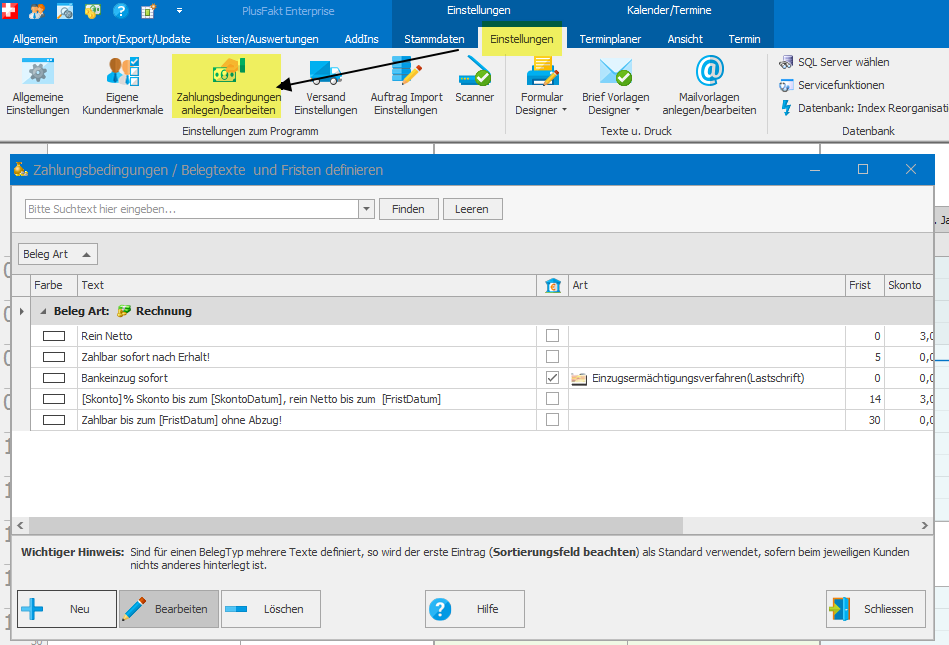
Task: Launch Brief Vorlagen Designer
Action: (616, 86)
